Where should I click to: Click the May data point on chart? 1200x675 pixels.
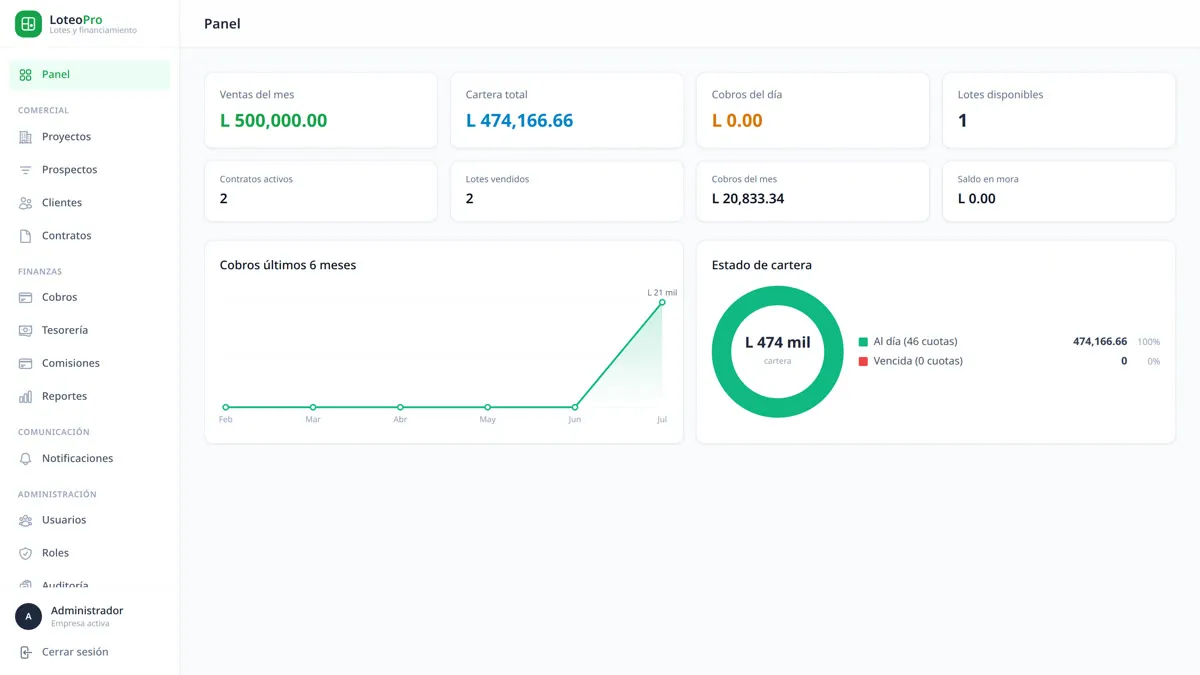(x=488, y=407)
